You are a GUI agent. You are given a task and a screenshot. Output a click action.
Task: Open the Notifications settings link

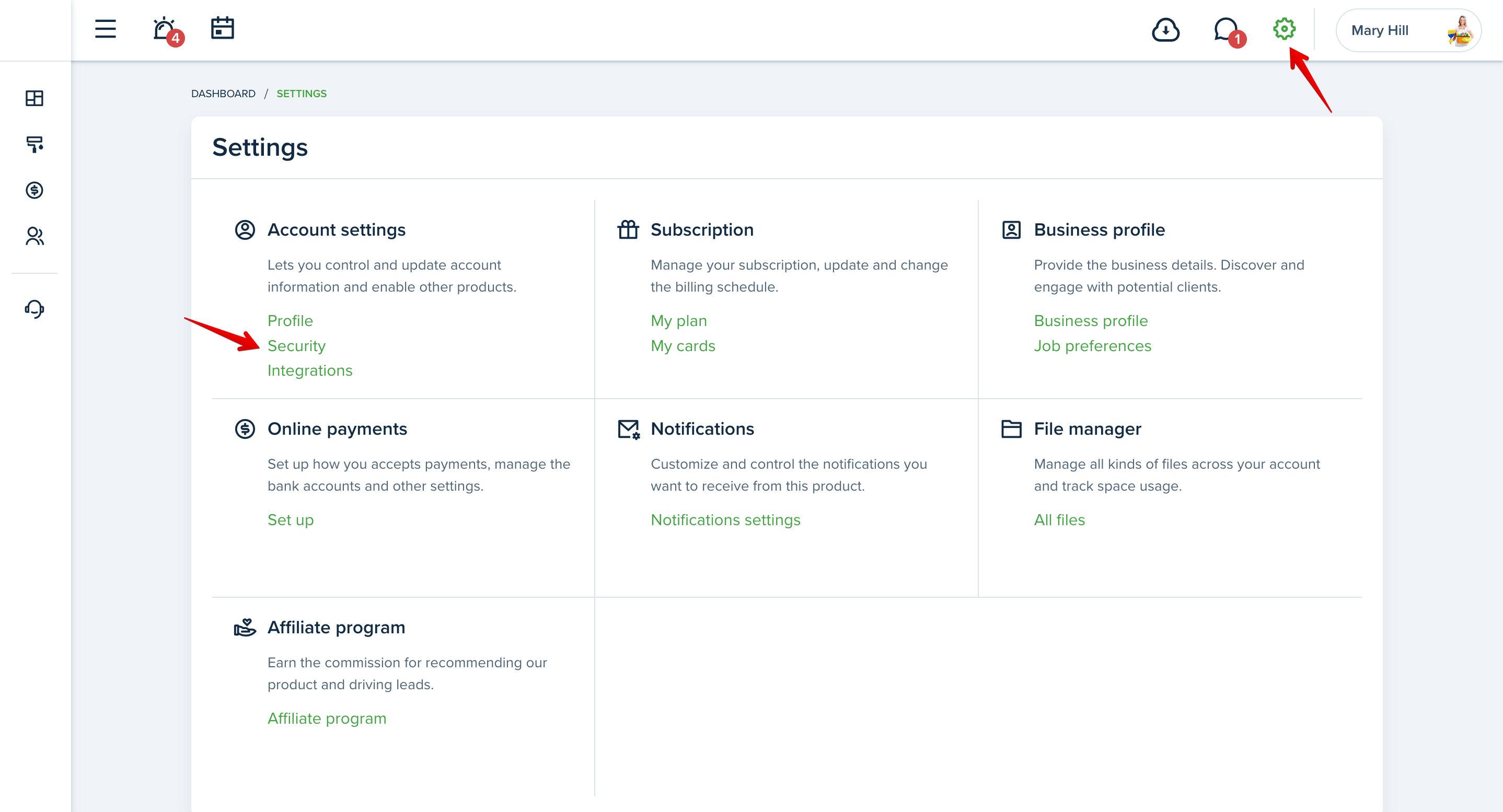click(x=725, y=520)
